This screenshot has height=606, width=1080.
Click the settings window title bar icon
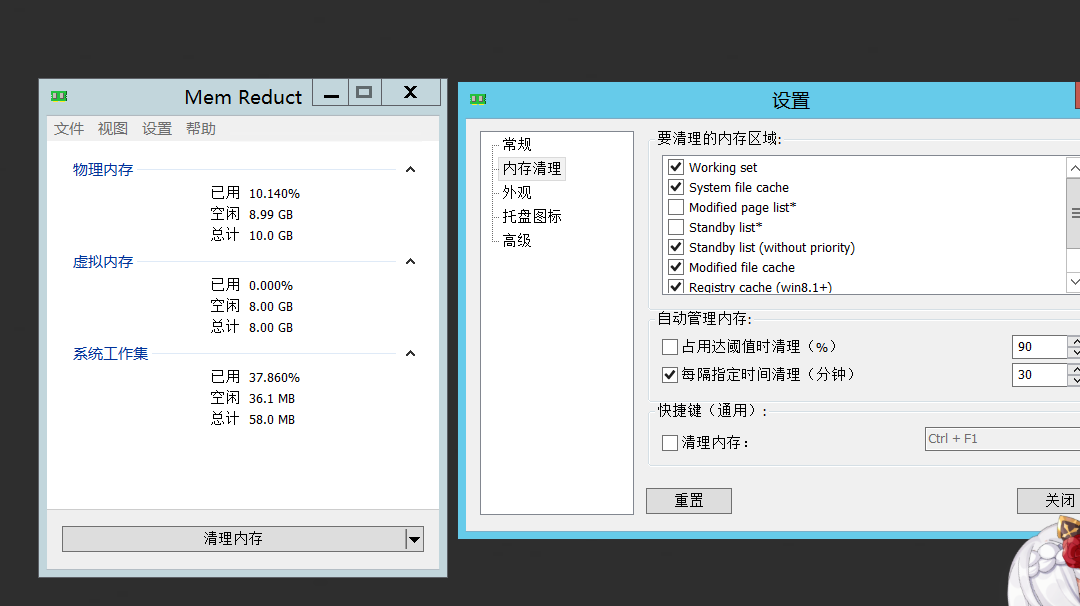[478, 99]
